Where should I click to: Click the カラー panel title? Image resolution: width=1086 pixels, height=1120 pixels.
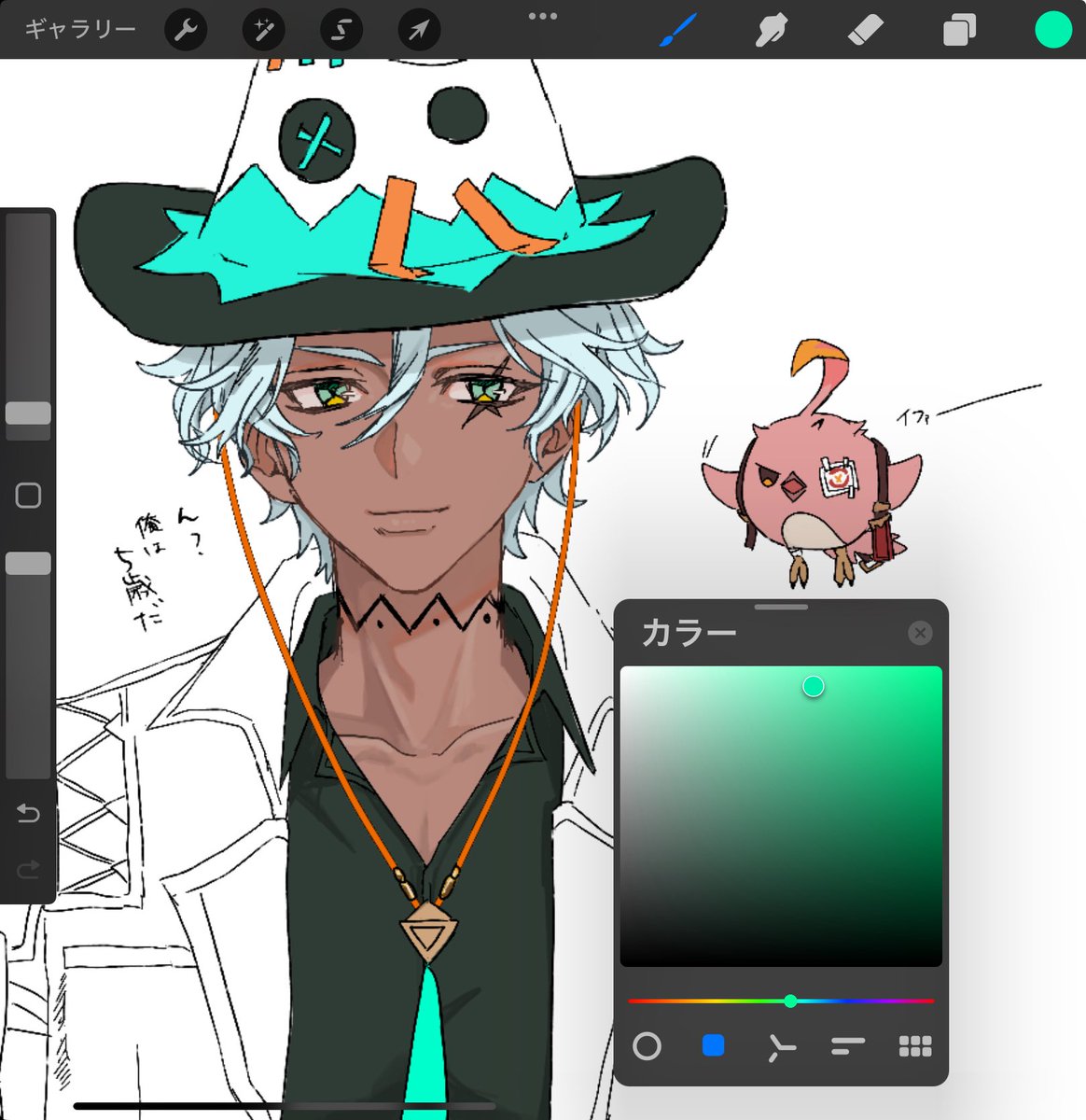pyautogui.click(x=689, y=634)
